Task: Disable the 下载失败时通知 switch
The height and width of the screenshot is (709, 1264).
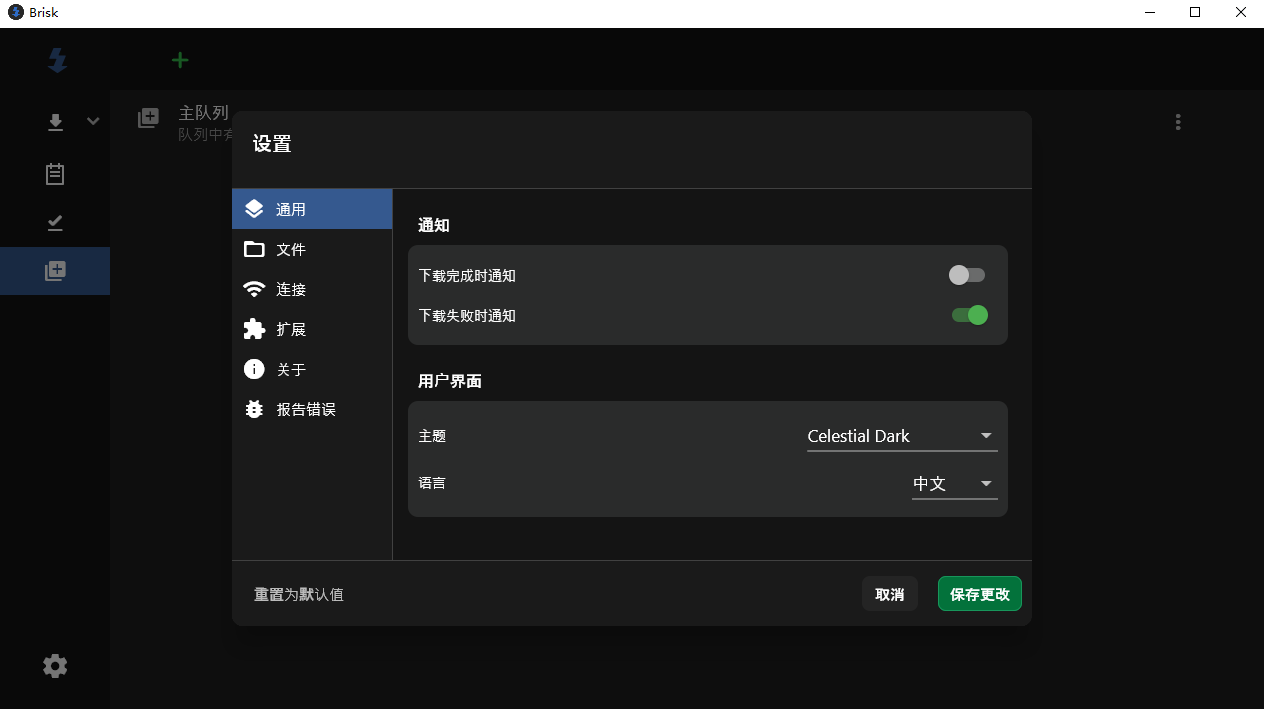Action: (x=969, y=315)
